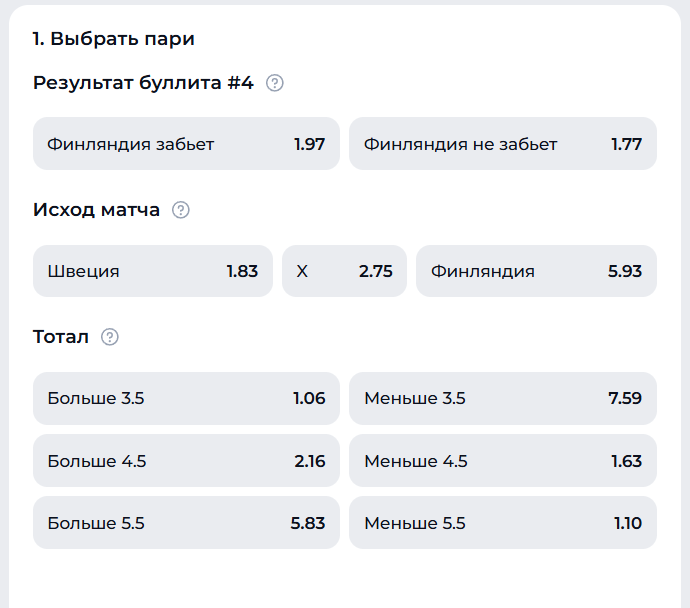
Task: Select the draw X outcome at 2.75
Action: point(344,271)
